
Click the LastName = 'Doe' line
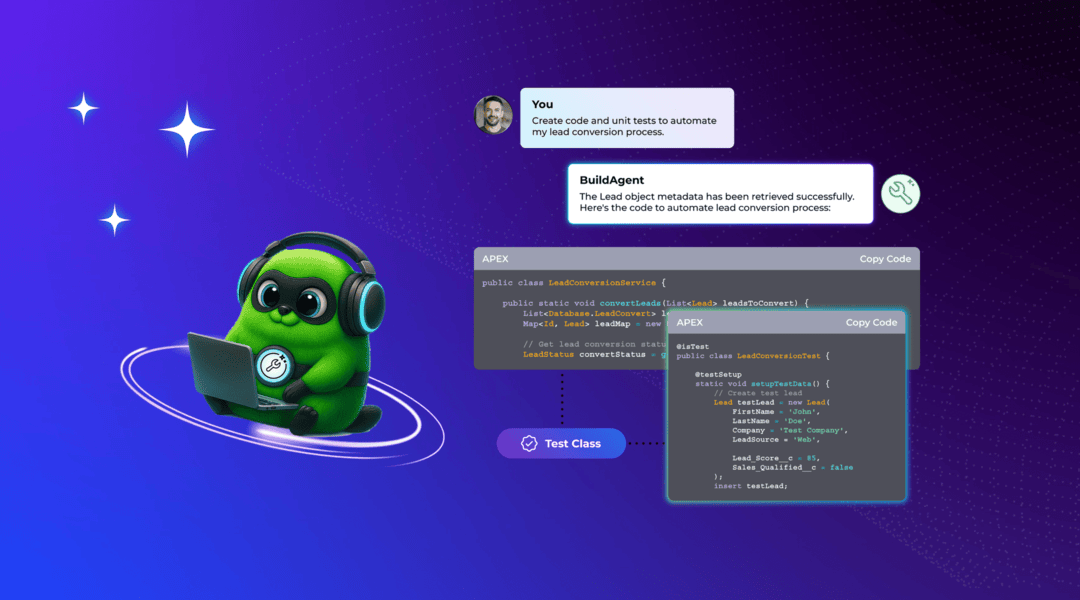pyautogui.click(x=771, y=421)
